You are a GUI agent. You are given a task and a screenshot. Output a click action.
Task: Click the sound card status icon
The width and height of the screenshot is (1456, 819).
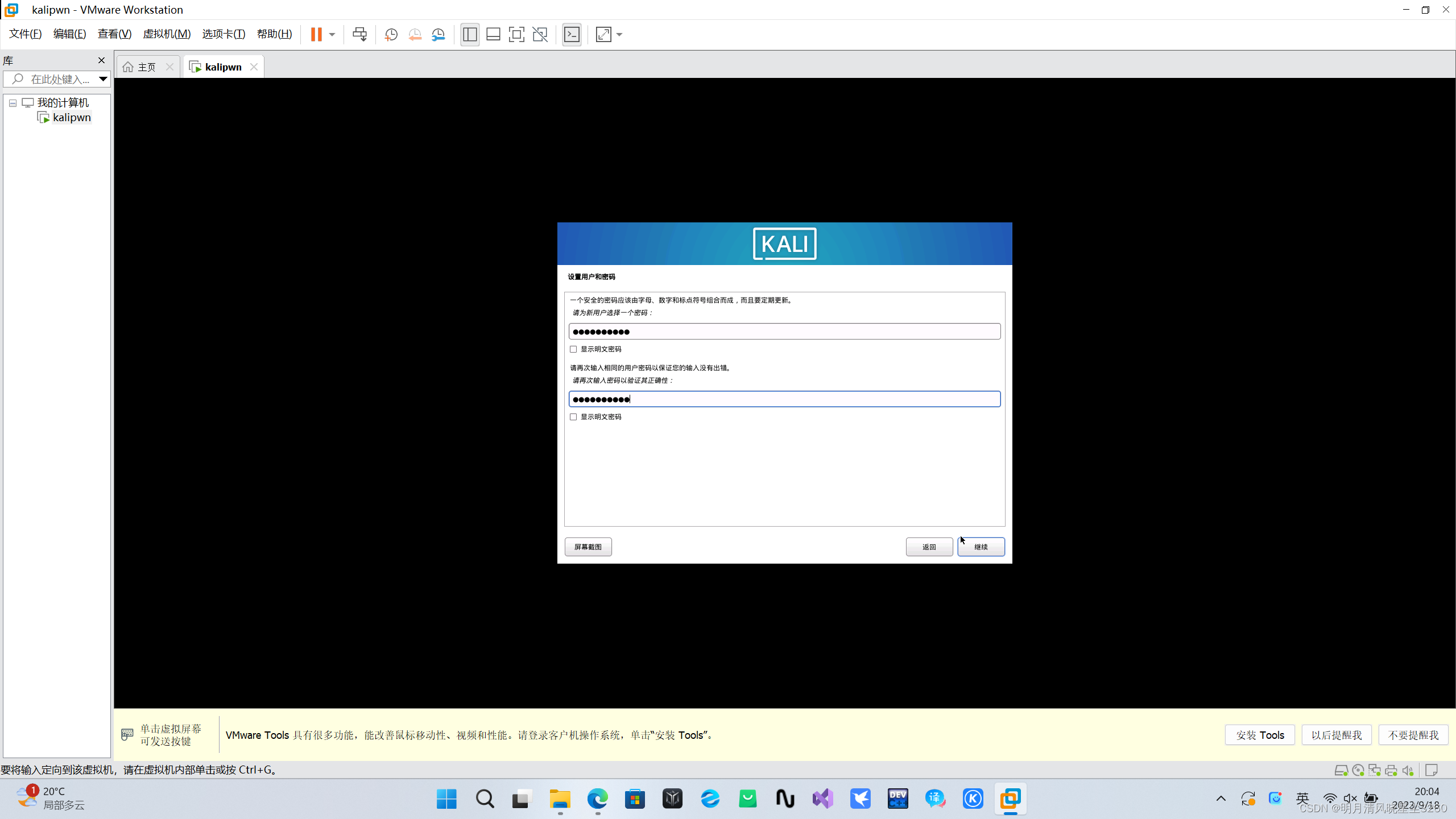1408,771
